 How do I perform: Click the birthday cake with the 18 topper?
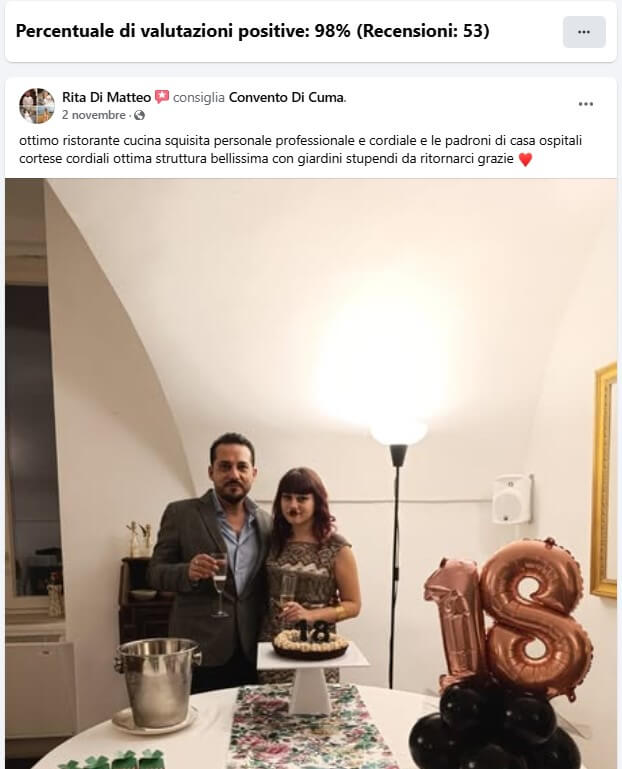tap(311, 640)
